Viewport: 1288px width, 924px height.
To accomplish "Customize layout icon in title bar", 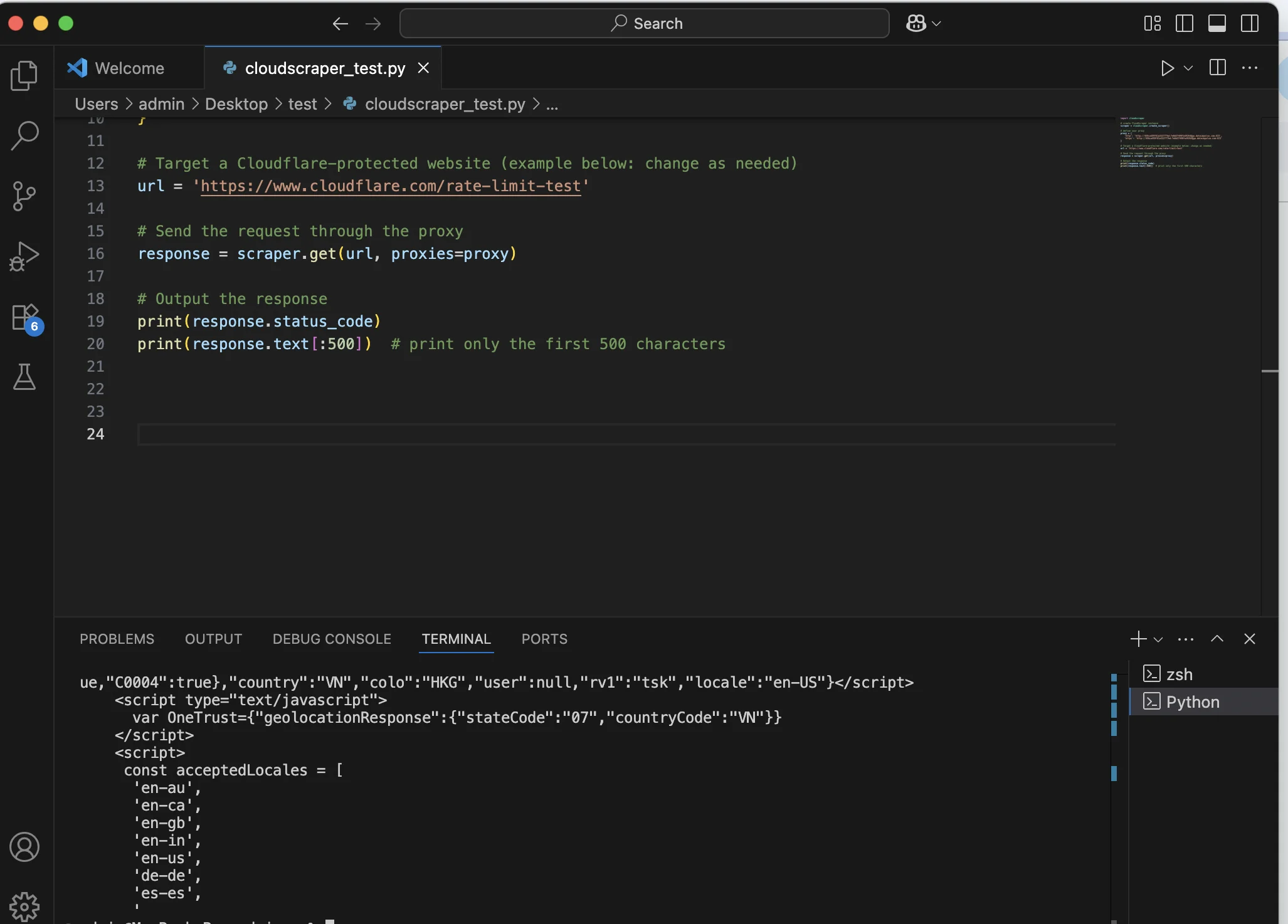I will point(1153,24).
